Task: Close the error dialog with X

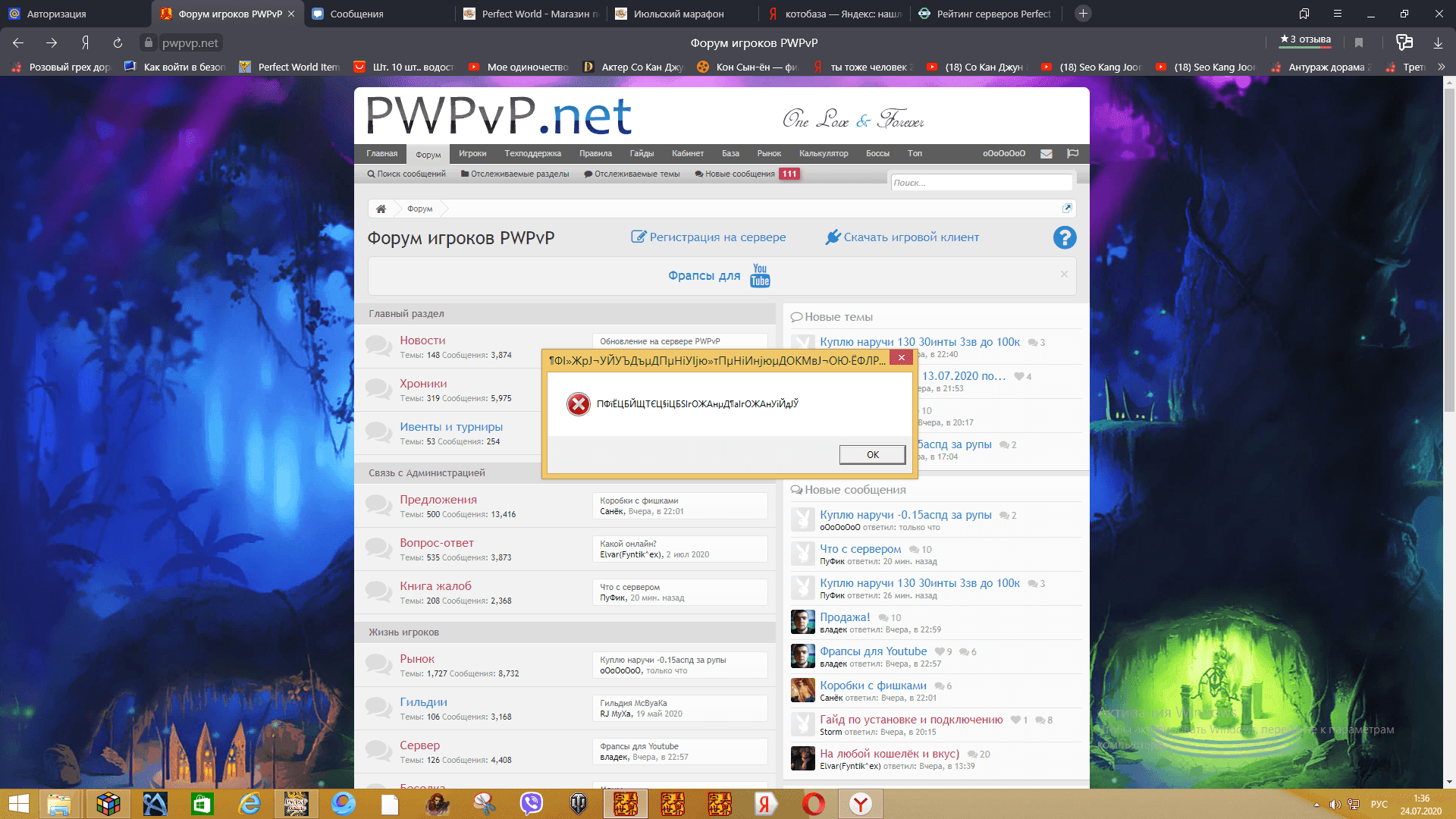Action: pos(901,358)
